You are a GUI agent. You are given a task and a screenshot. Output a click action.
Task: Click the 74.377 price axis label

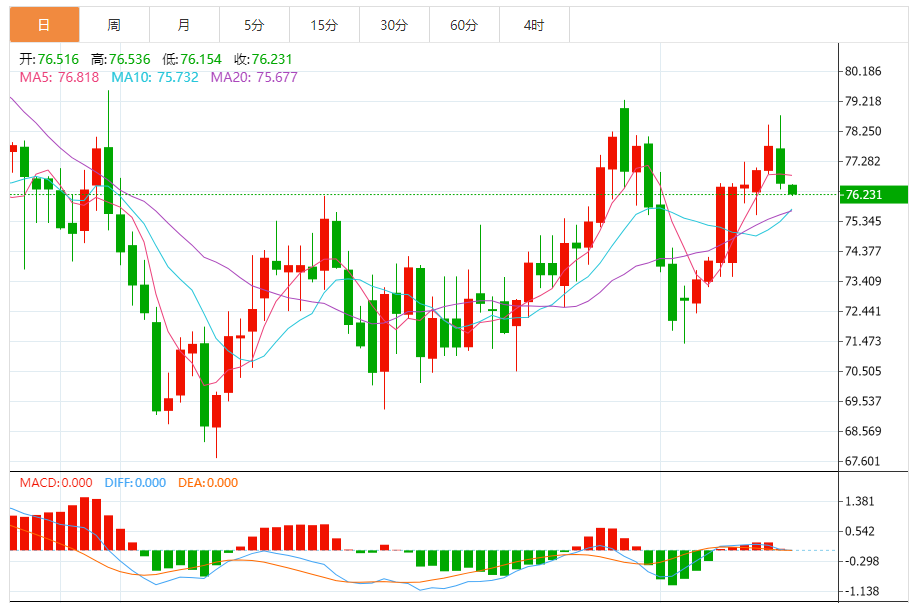[x=863, y=251]
